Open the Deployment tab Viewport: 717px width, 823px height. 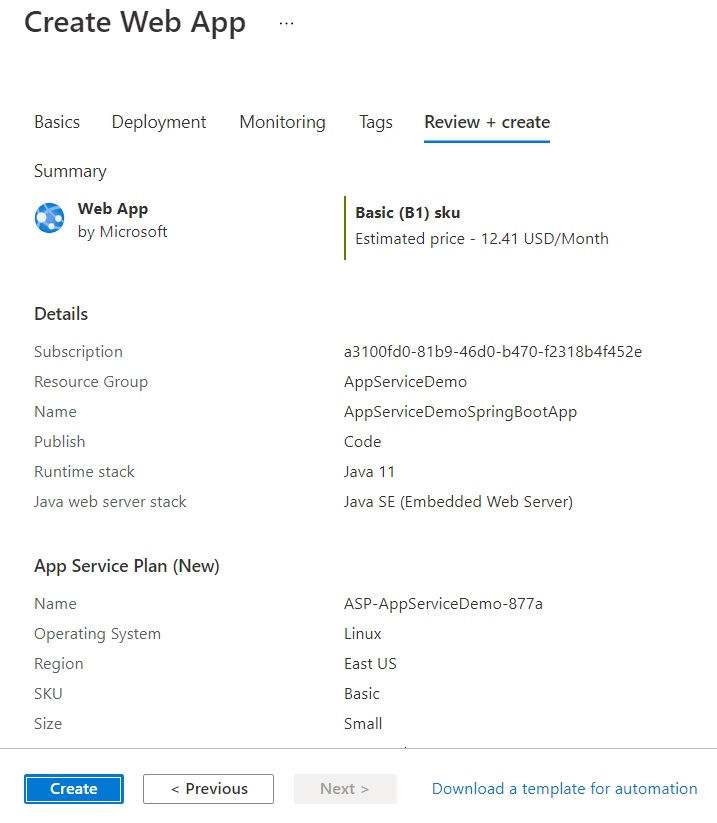click(159, 122)
